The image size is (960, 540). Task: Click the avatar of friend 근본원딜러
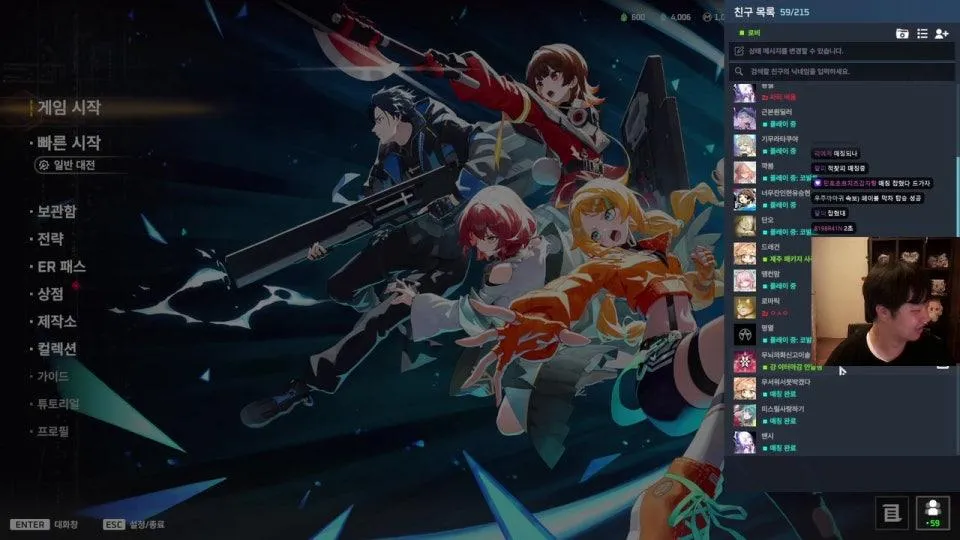point(744,118)
